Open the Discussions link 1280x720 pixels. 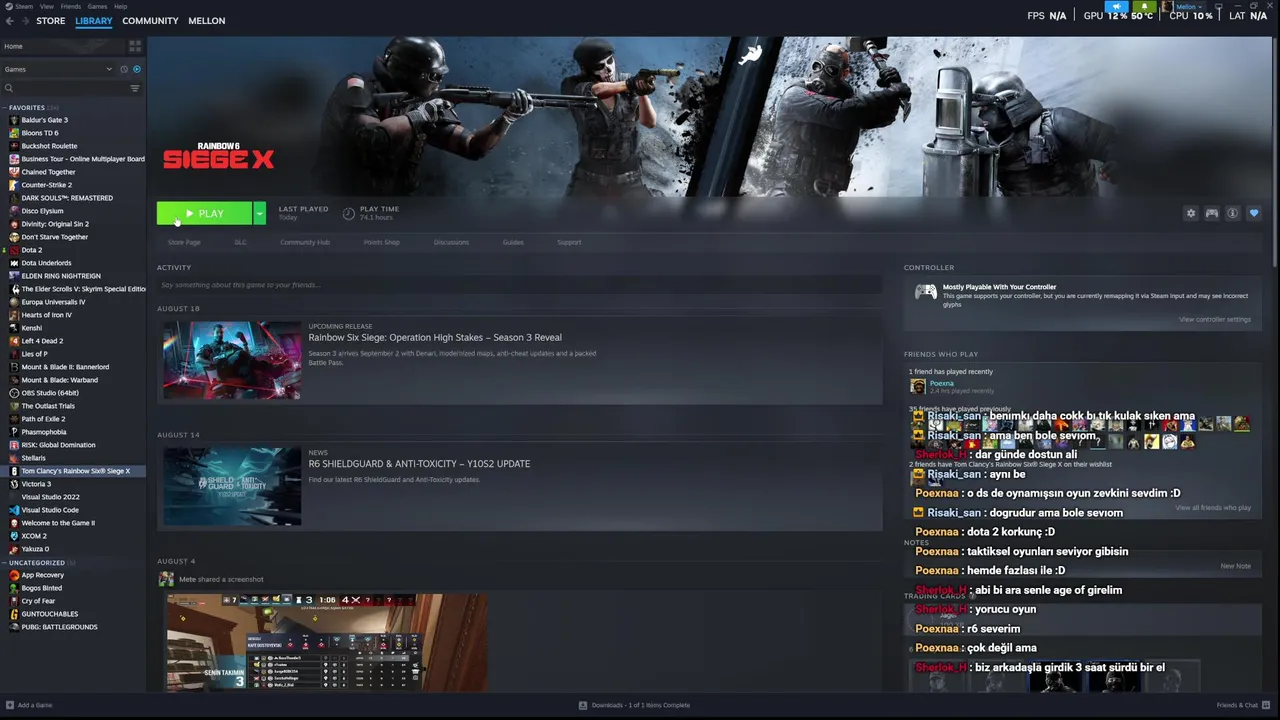tap(451, 242)
